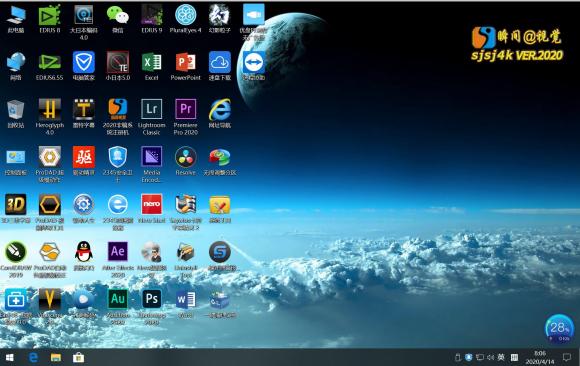580x366 pixels.
Task: Open the taskbar clock and date
Action: tap(540, 357)
